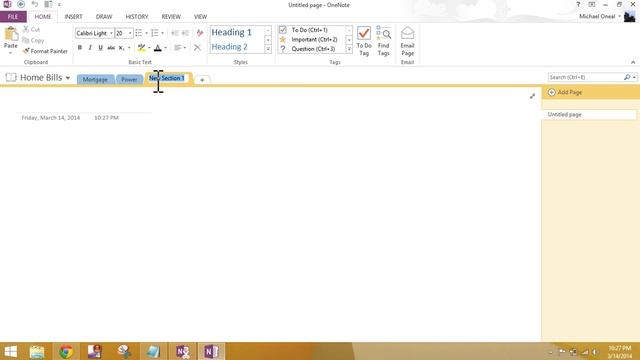Viewport: 640px width, 360px height.
Task: Apply numbered list formatting
Action: point(155,33)
